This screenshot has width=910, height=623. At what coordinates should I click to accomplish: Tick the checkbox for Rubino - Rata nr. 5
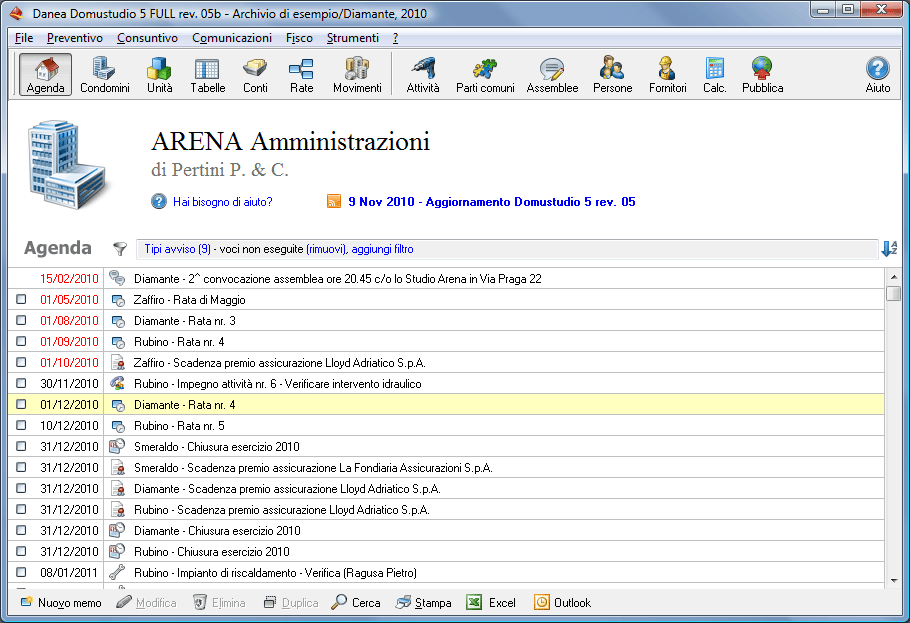point(21,425)
